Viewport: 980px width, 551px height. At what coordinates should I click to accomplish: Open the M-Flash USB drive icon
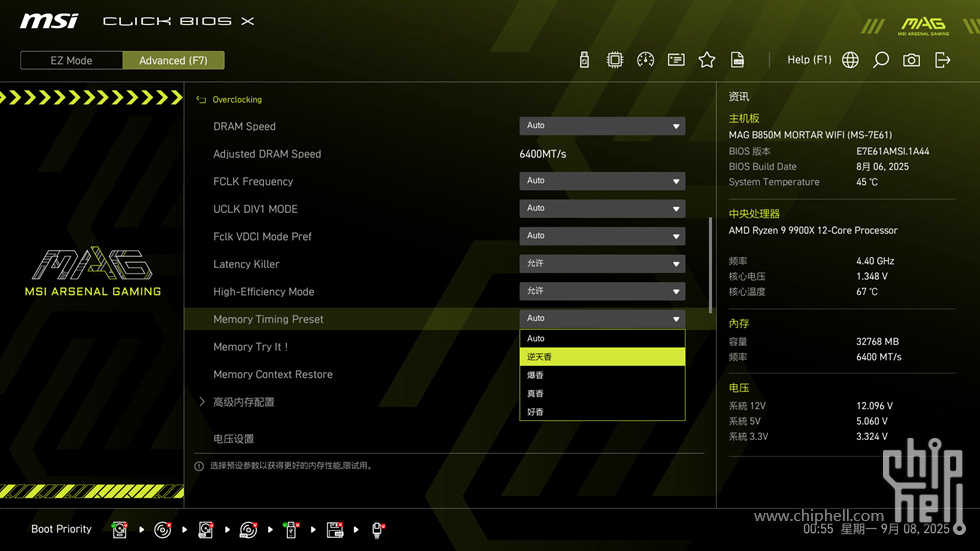[584, 60]
